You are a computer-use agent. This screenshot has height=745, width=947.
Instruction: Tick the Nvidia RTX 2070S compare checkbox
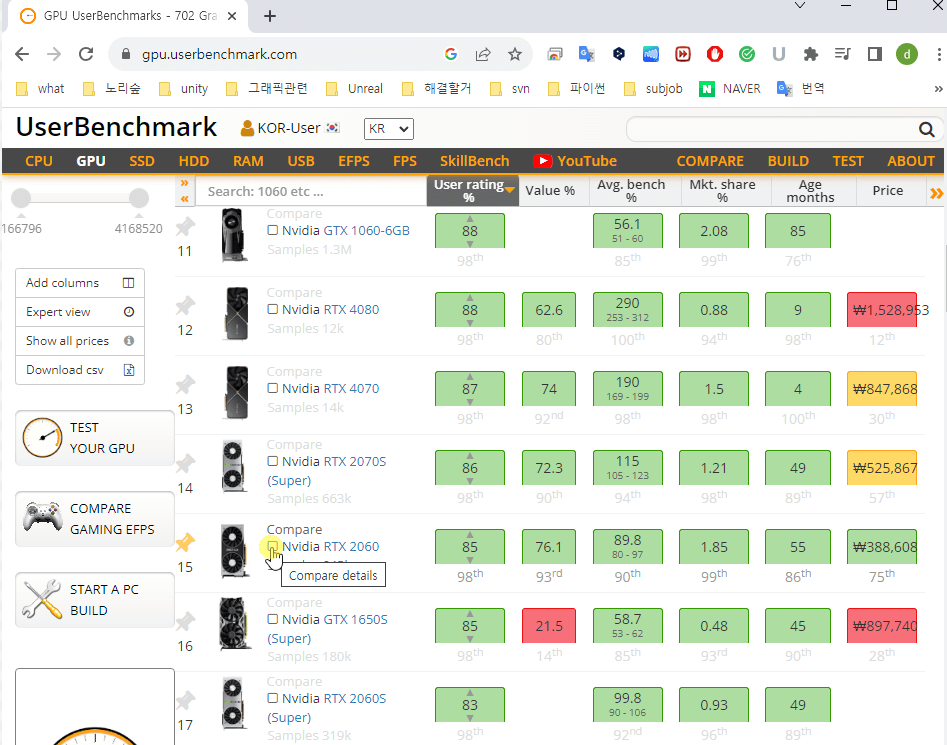[272, 461]
